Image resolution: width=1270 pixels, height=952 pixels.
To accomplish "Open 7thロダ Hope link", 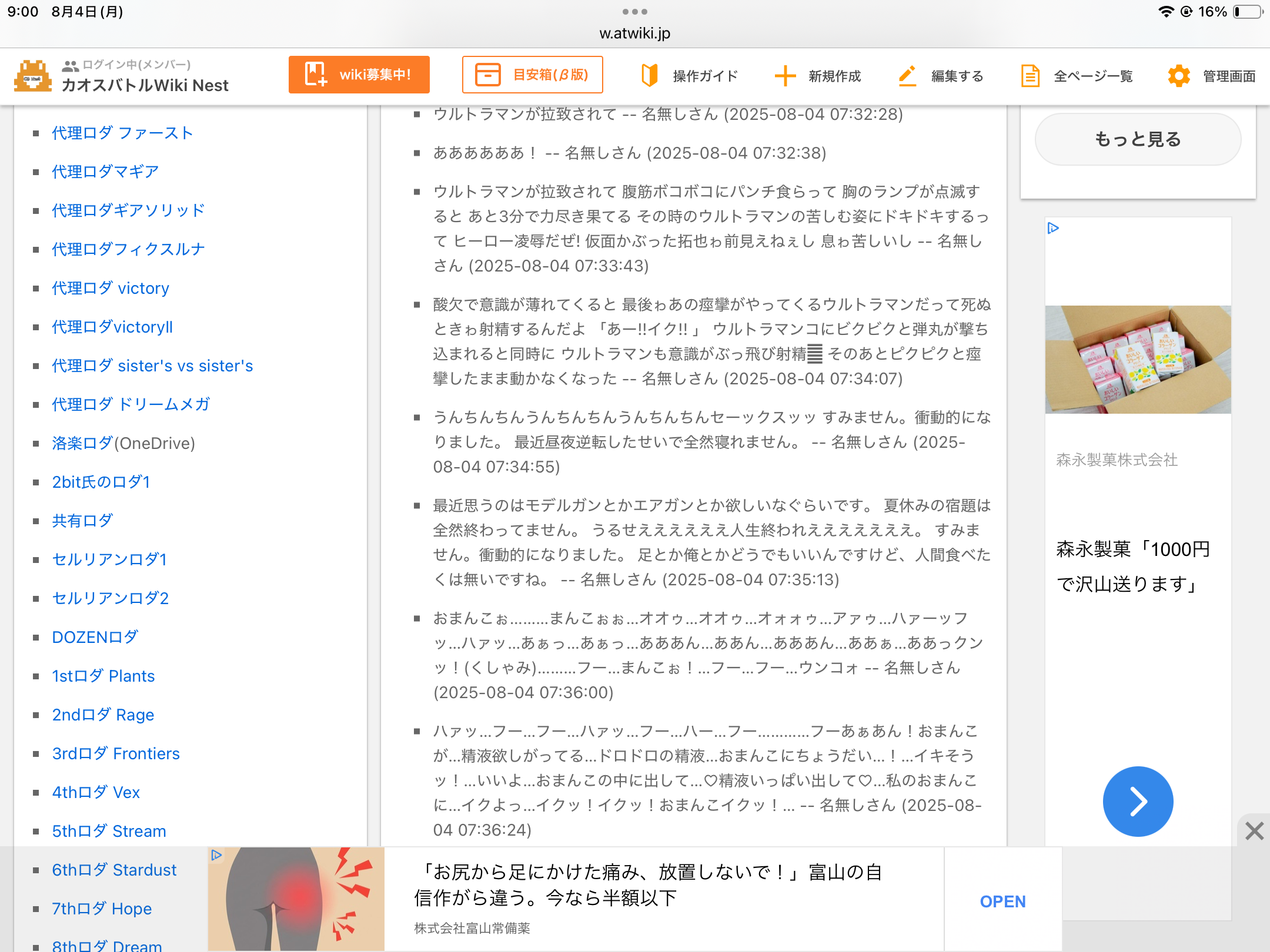I will tap(102, 909).
